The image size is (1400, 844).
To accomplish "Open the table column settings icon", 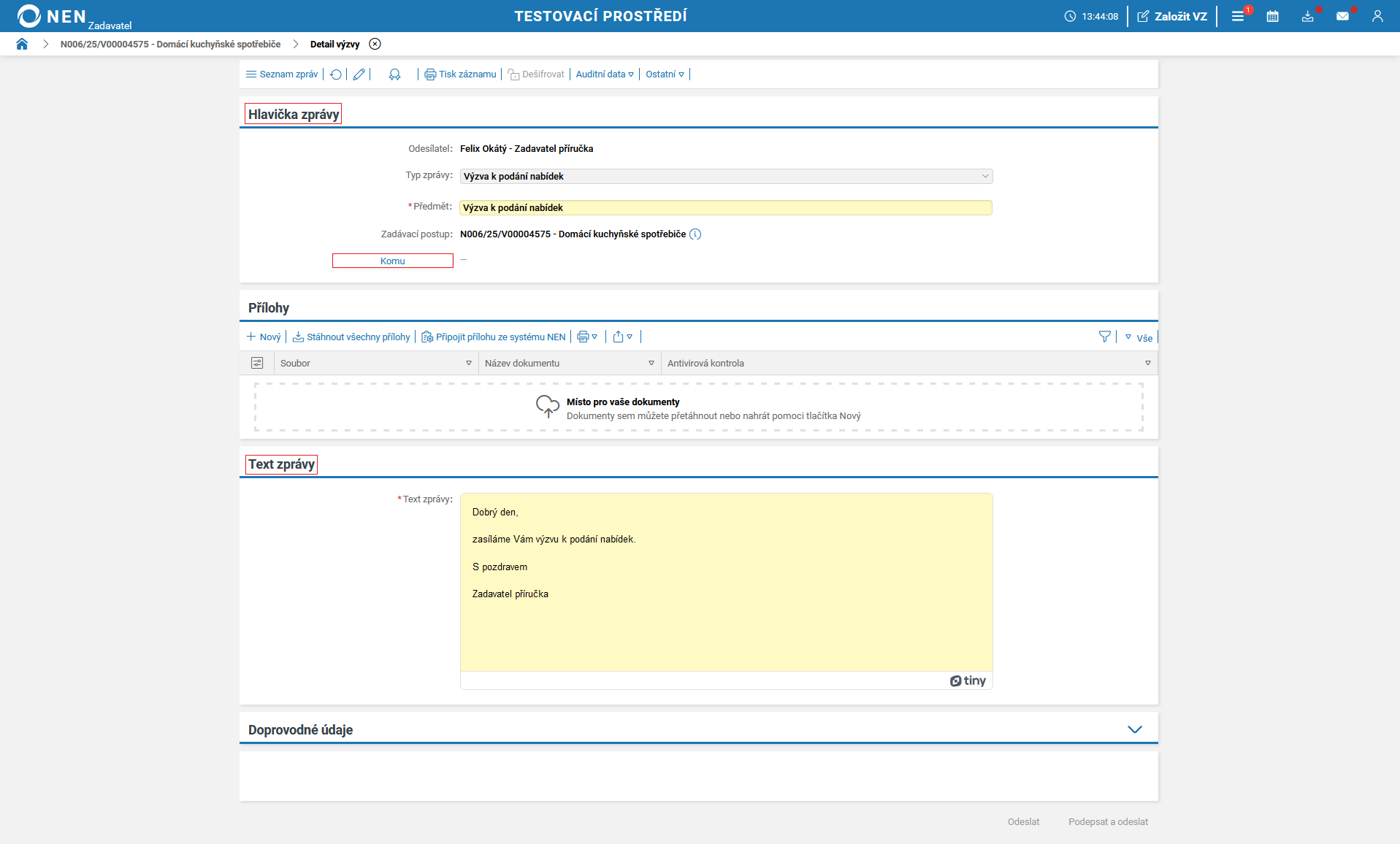I will coord(257,363).
